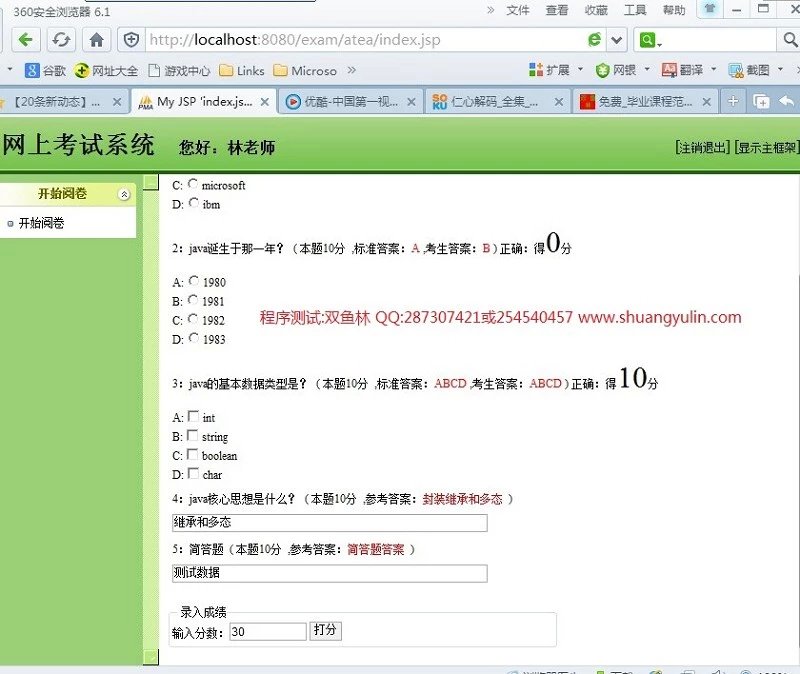The width and height of the screenshot is (800, 674).
Task: Select the 1982 radio option
Action: [x=193, y=318]
